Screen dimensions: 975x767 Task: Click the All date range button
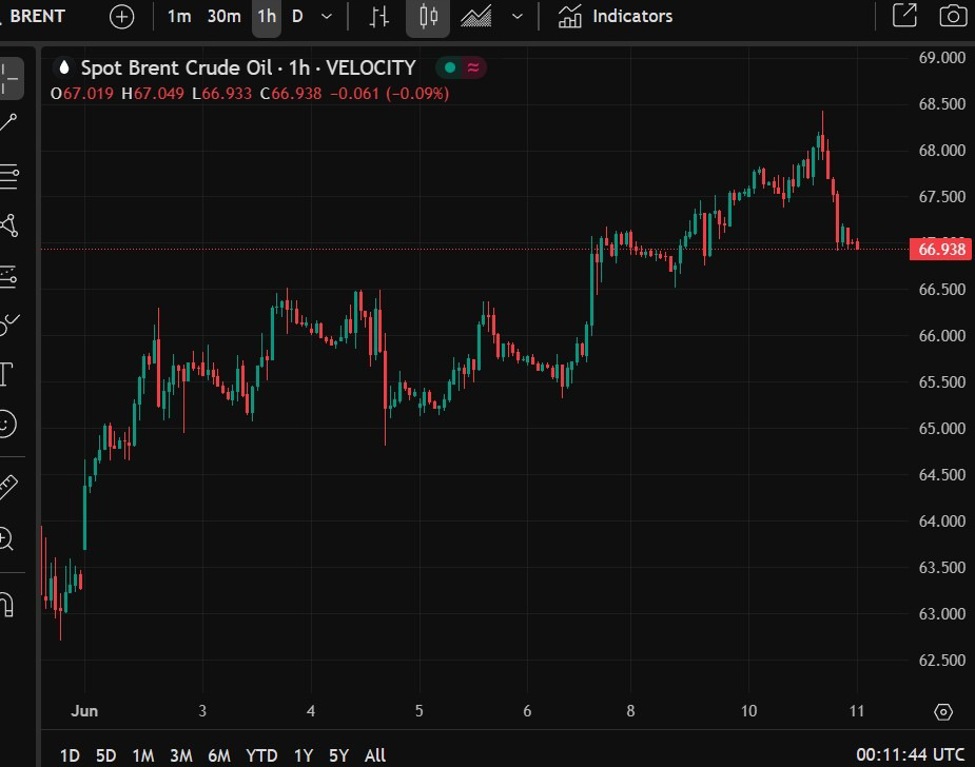(375, 755)
